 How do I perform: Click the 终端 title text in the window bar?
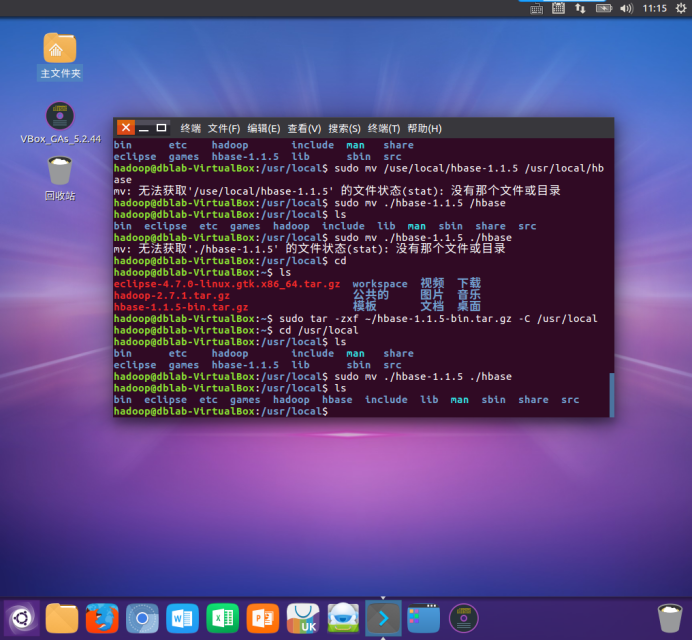(x=190, y=128)
